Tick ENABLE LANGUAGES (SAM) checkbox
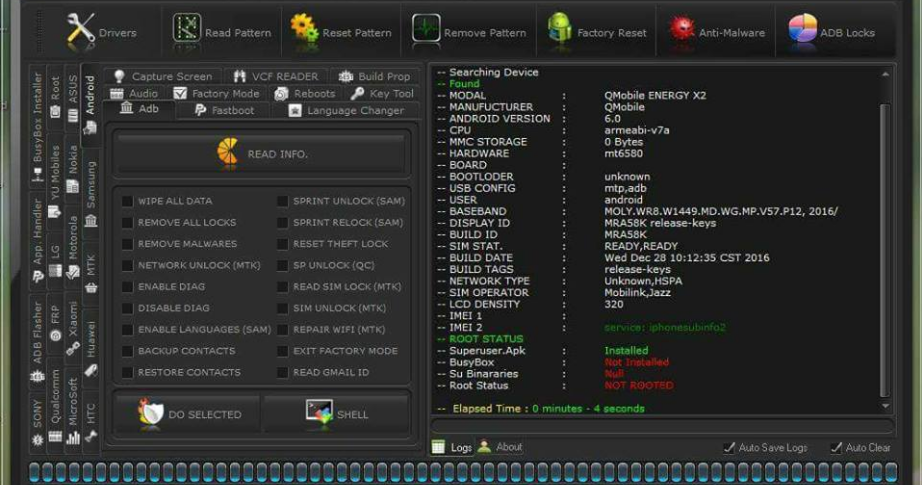Screen dimensions: 922x485 (128, 329)
